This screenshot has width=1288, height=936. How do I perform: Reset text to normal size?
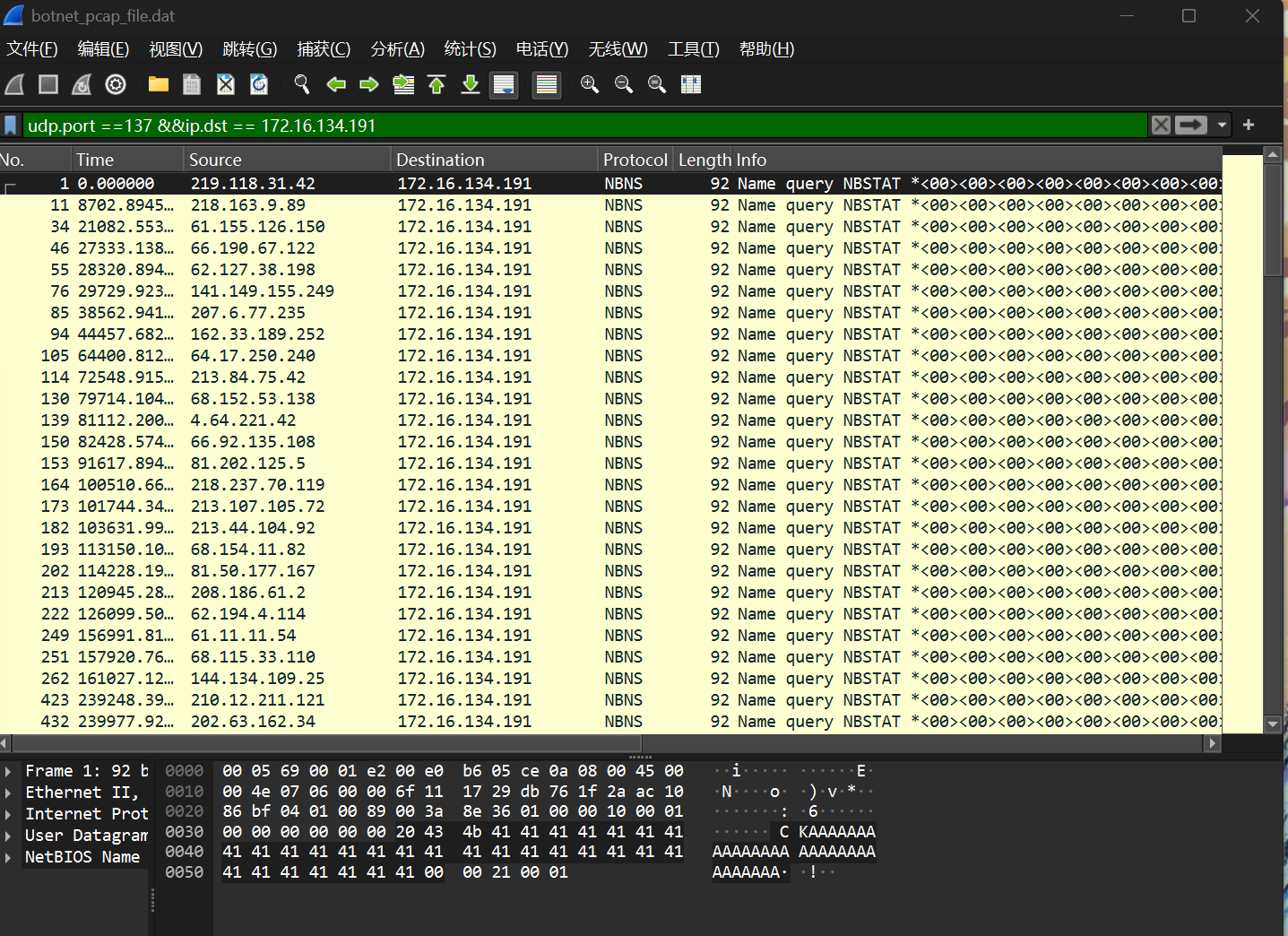pyautogui.click(x=657, y=84)
